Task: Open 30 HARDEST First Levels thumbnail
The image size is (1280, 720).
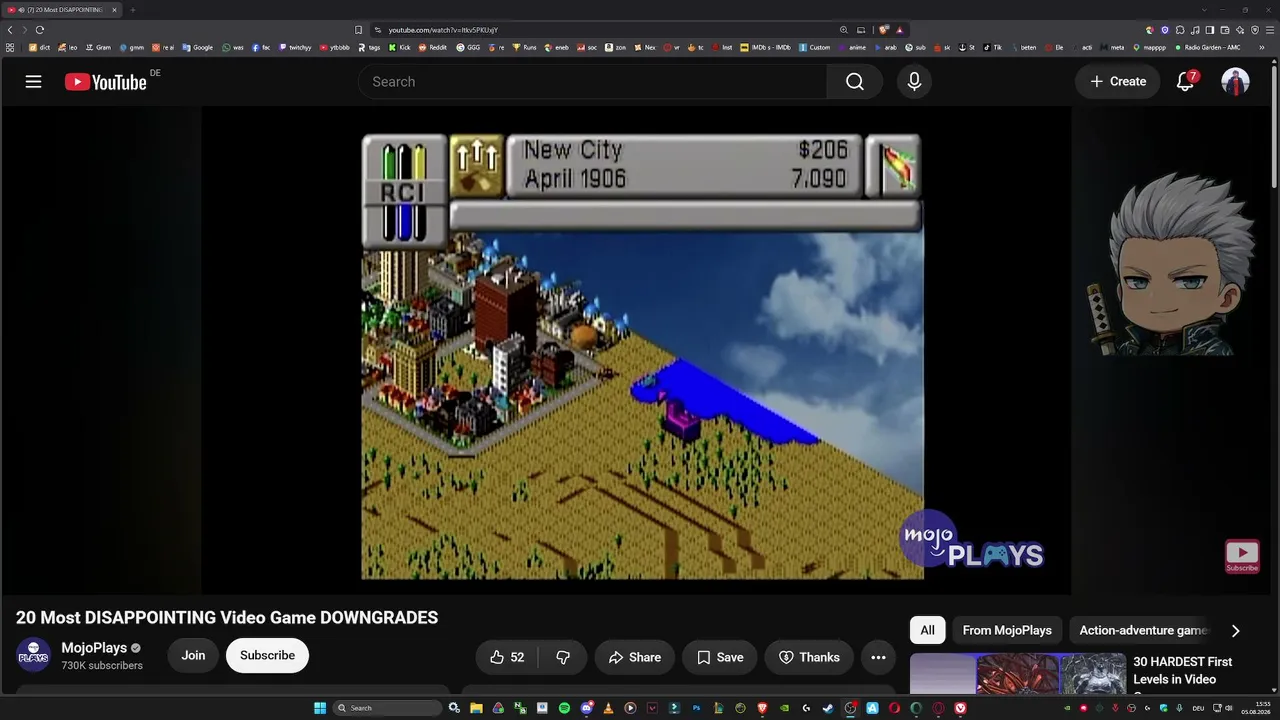Action: 1018,674
